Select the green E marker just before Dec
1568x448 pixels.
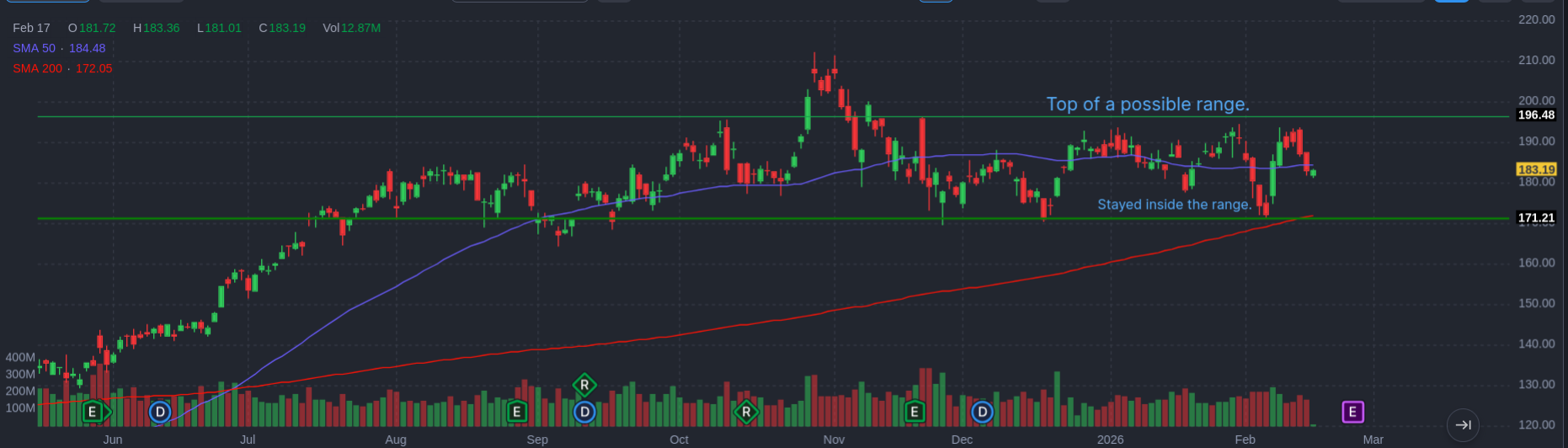click(x=915, y=412)
